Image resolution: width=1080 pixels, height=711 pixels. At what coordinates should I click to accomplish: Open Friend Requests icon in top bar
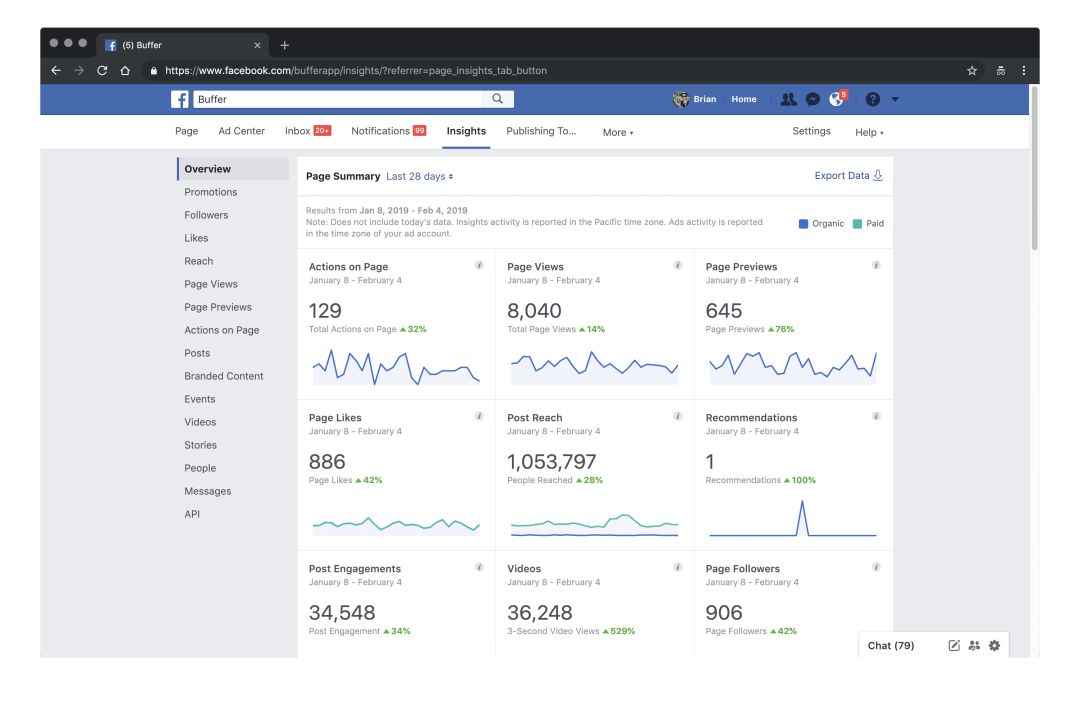click(x=788, y=99)
